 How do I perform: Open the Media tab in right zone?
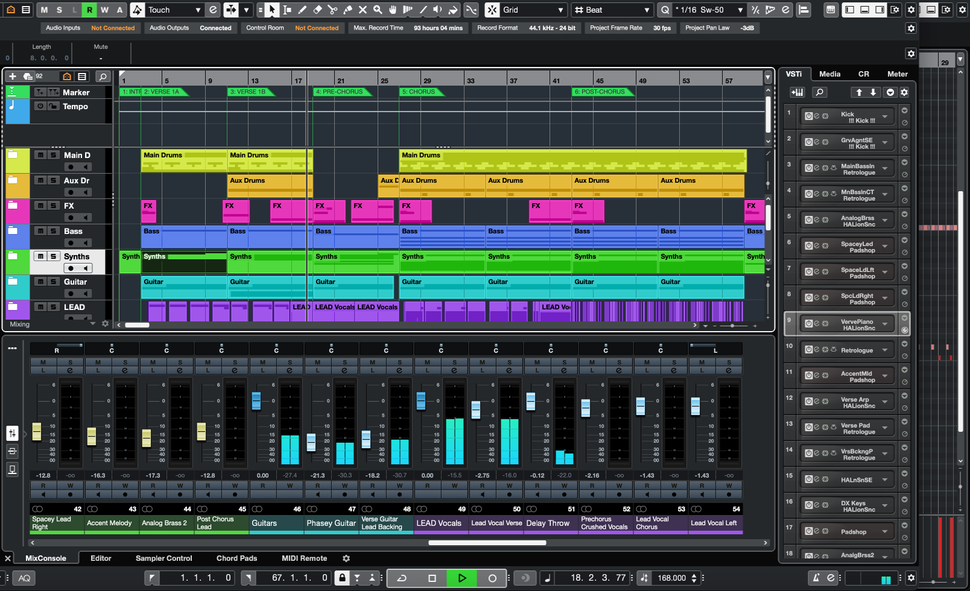click(829, 74)
